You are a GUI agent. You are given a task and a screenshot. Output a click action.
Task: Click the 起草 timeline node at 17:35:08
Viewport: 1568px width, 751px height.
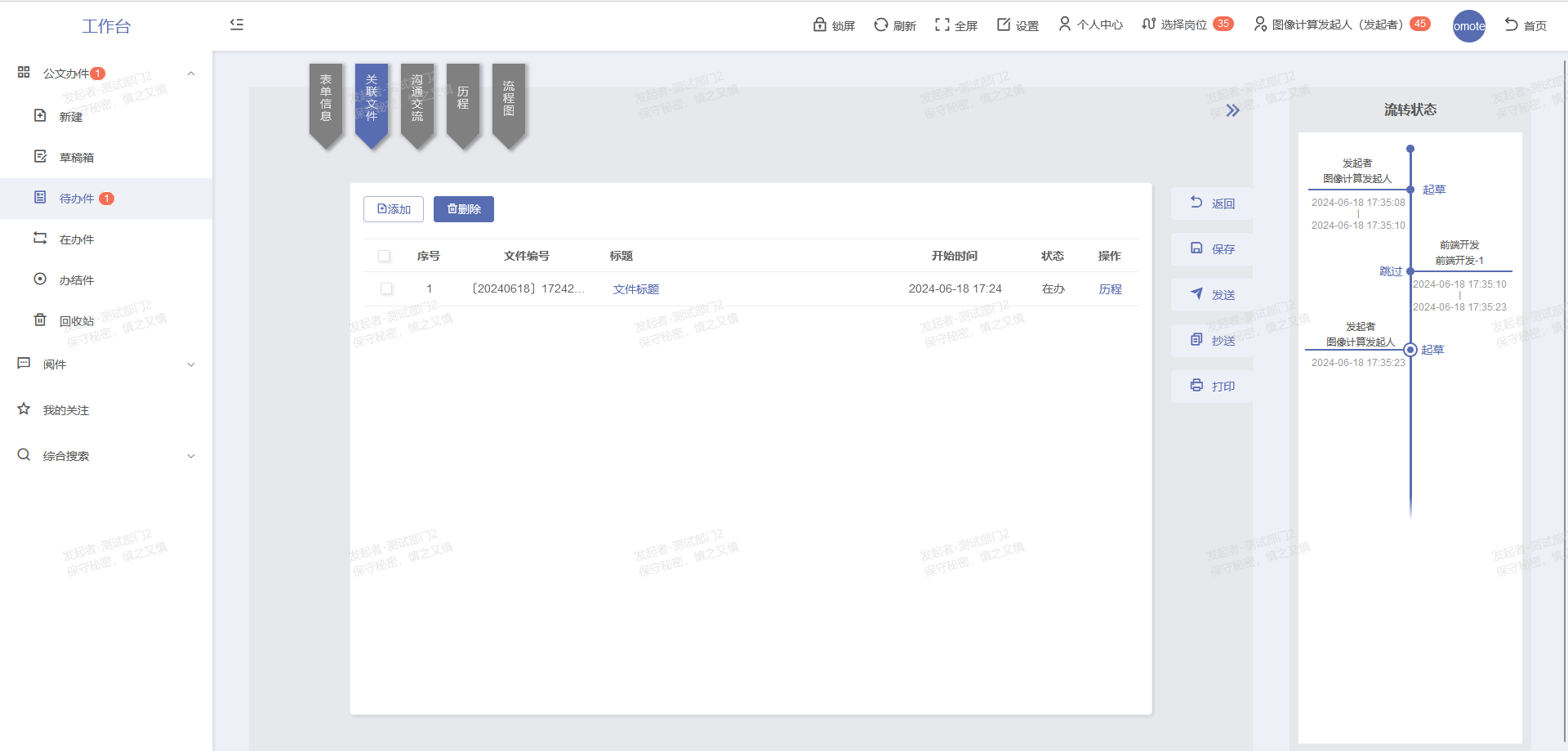tap(1410, 190)
